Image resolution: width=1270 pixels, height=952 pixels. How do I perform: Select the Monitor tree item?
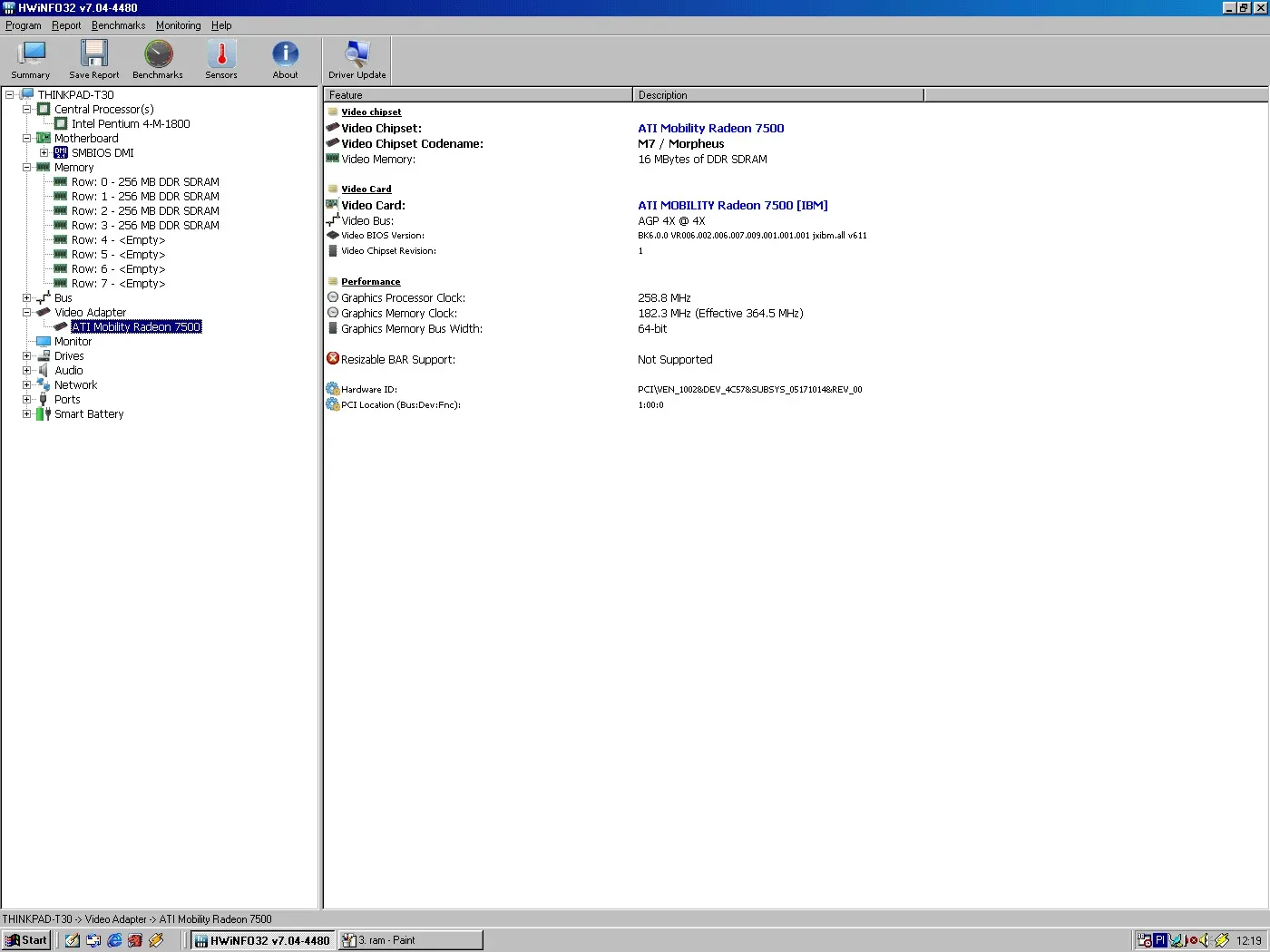coord(73,341)
